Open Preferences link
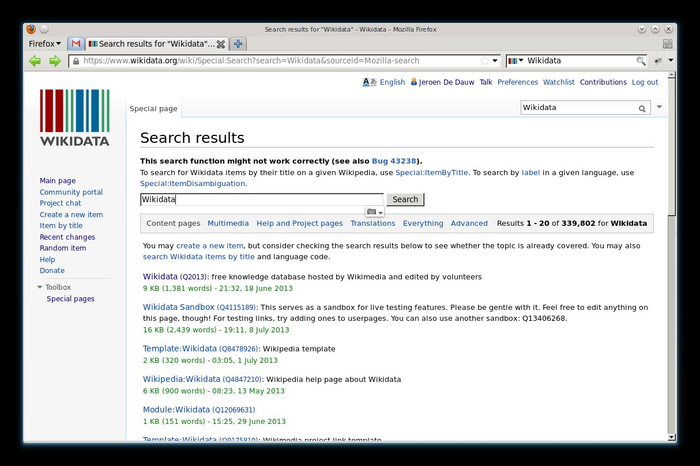Image resolution: width=700 pixels, height=466 pixels. pos(517,82)
